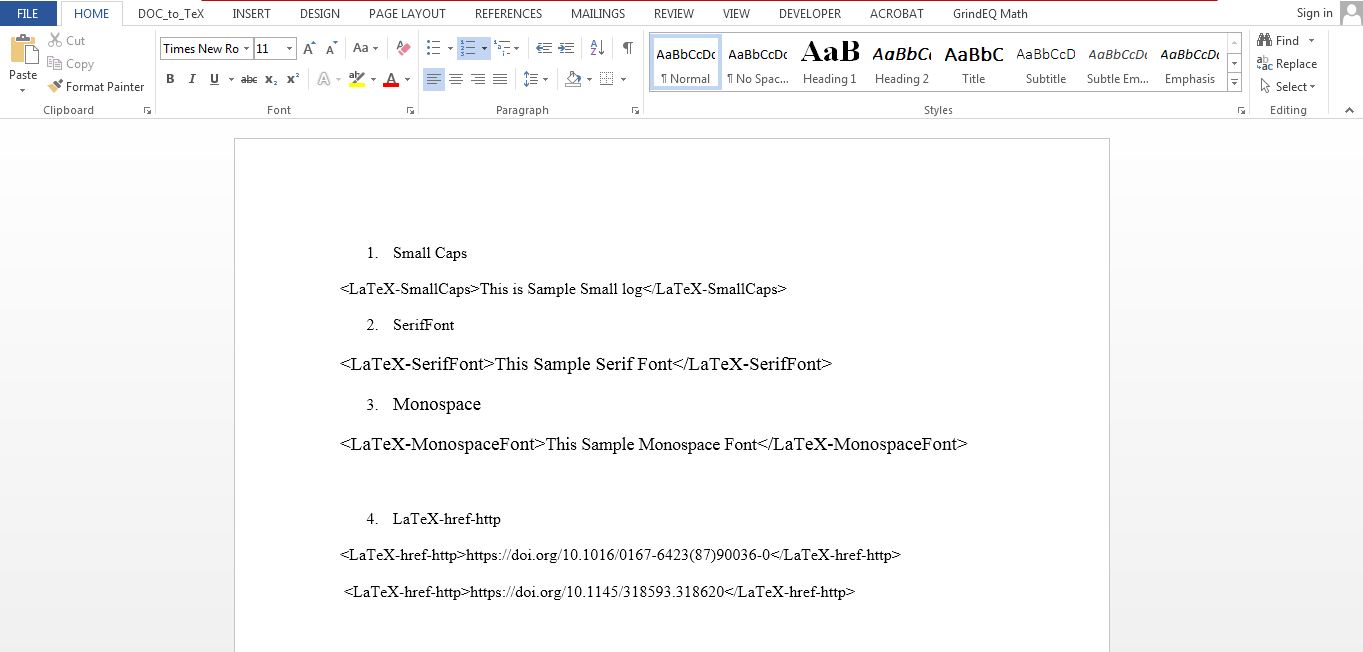Switch to the PAGE LAYOUT tab

point(407,13)
